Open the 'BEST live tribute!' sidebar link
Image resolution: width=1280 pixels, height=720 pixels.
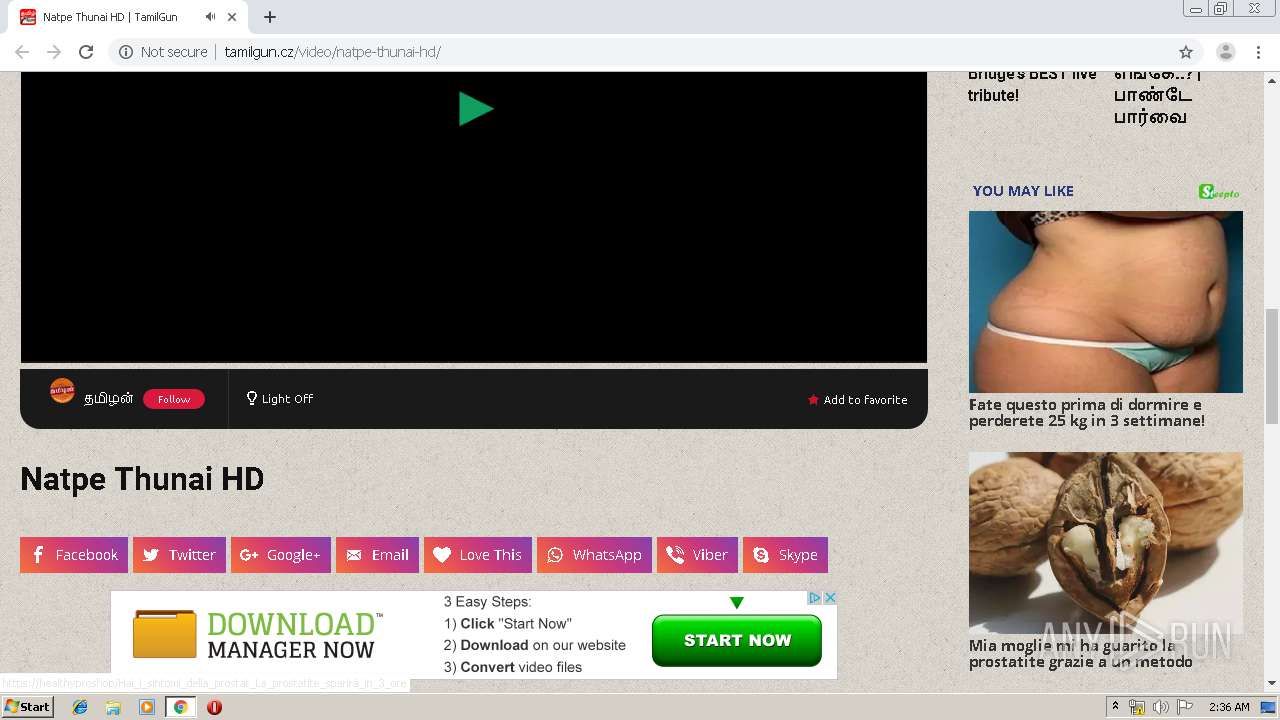(1032, 85)
